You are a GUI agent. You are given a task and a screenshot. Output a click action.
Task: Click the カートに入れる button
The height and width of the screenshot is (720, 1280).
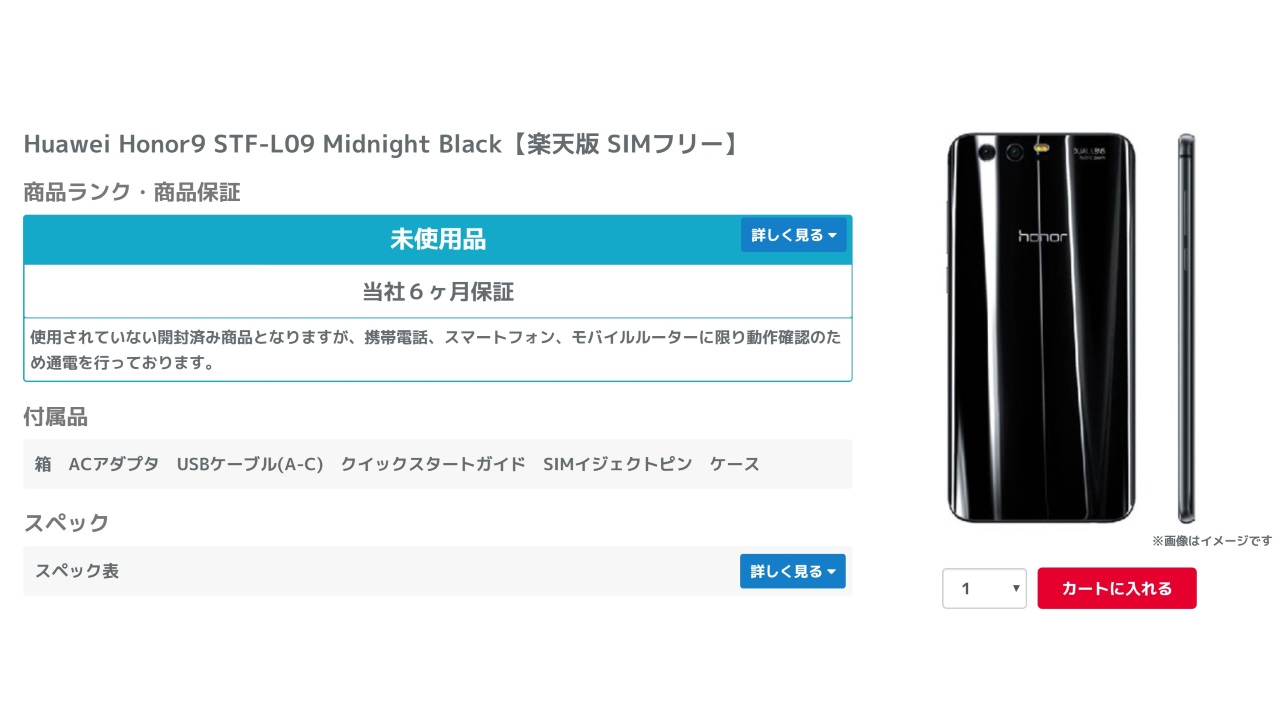pos(1116,589)
